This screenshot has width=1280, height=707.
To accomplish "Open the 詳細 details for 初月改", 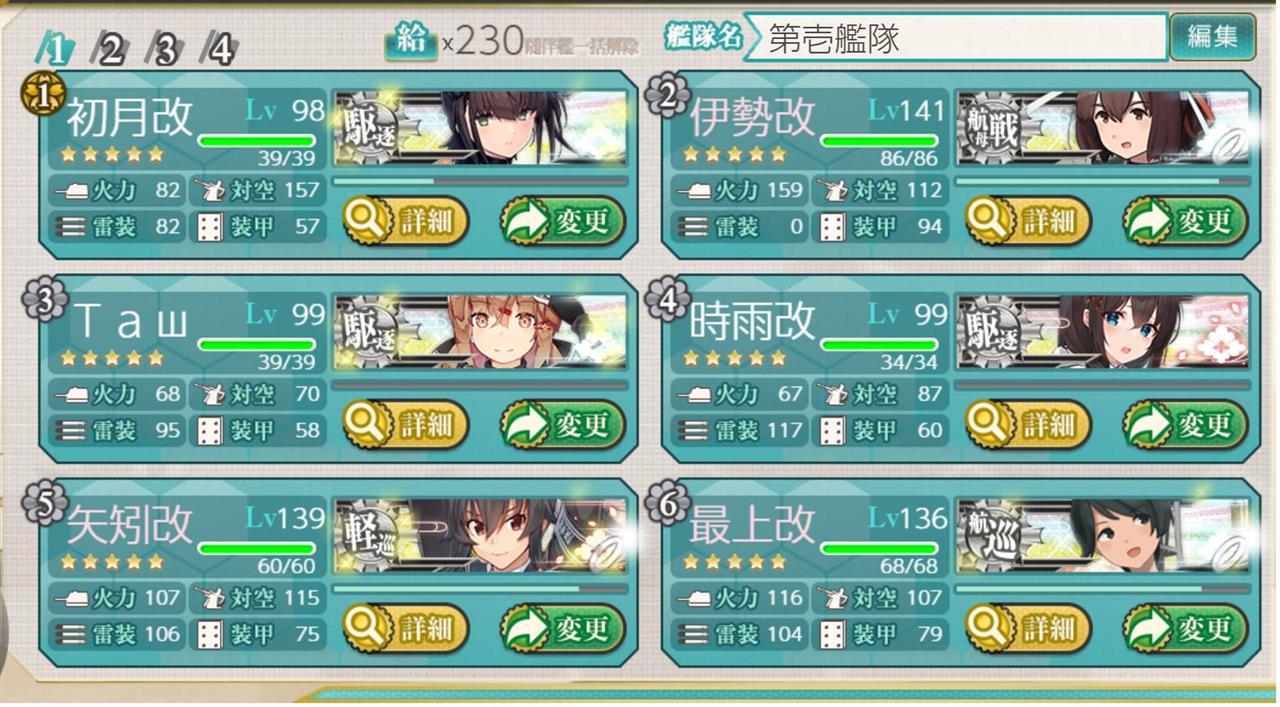I will point(406,222).
